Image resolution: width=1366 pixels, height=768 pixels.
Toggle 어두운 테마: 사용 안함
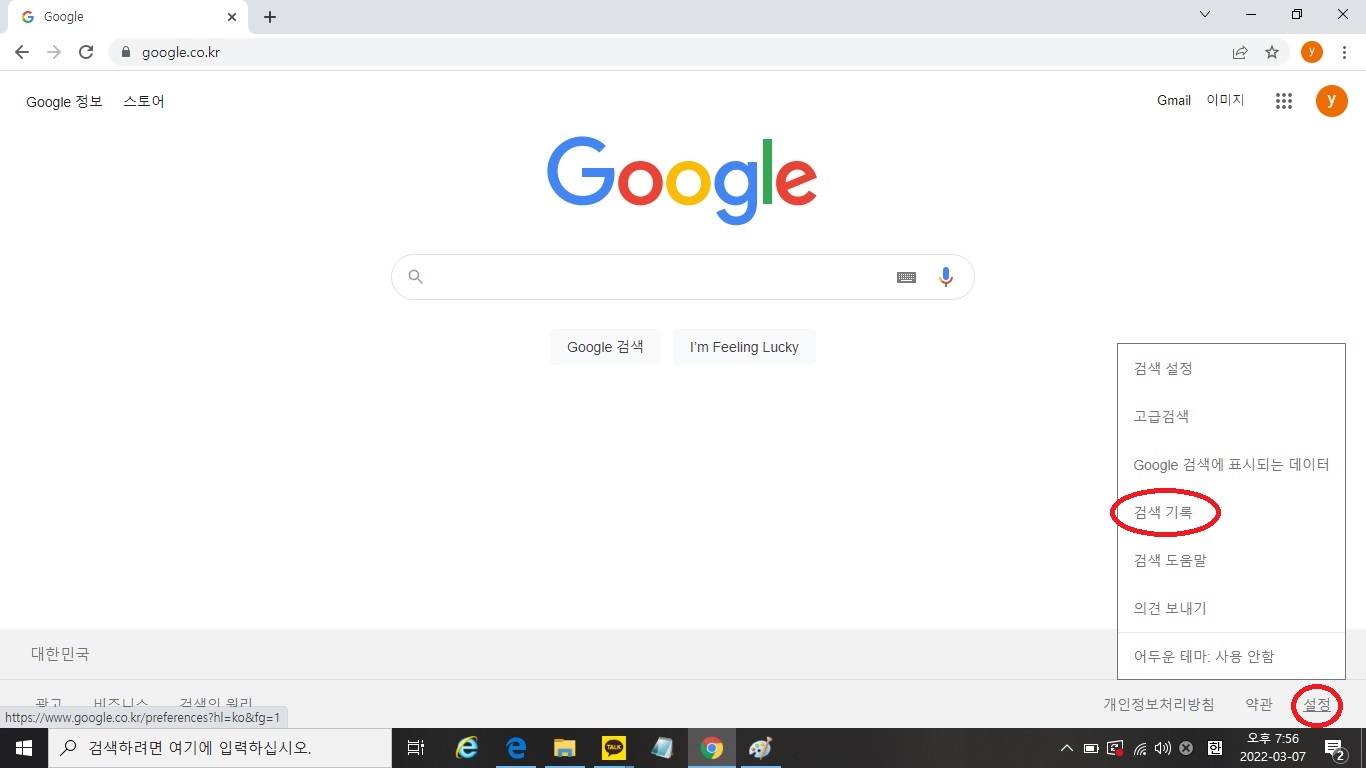pyautogui.click(x=1231, y=656)
